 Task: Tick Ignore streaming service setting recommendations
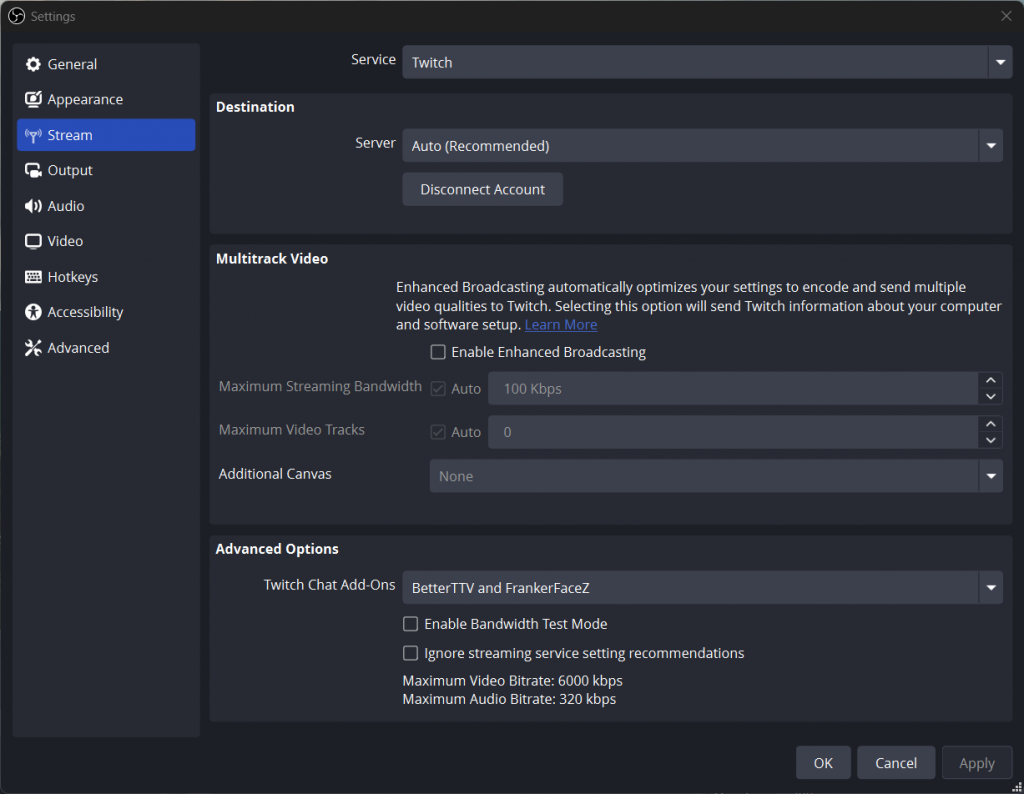click(410, 653)
